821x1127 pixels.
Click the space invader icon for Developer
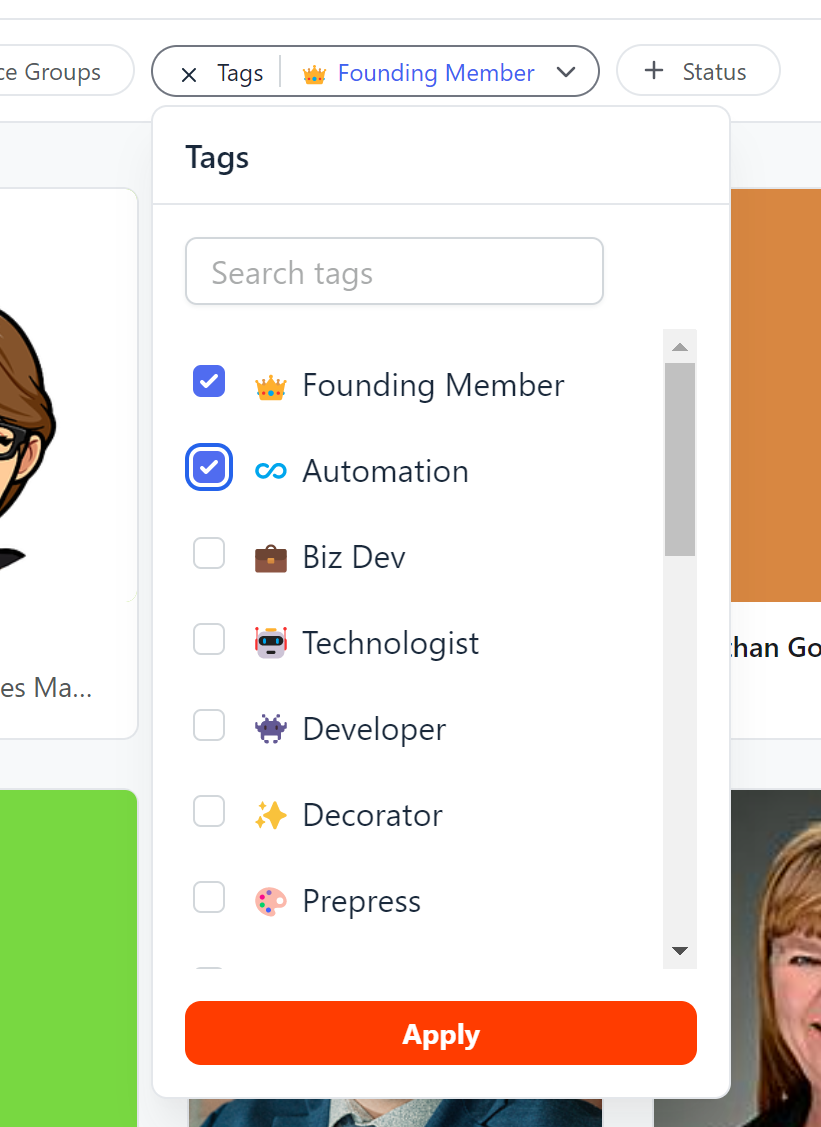point(270,729)
